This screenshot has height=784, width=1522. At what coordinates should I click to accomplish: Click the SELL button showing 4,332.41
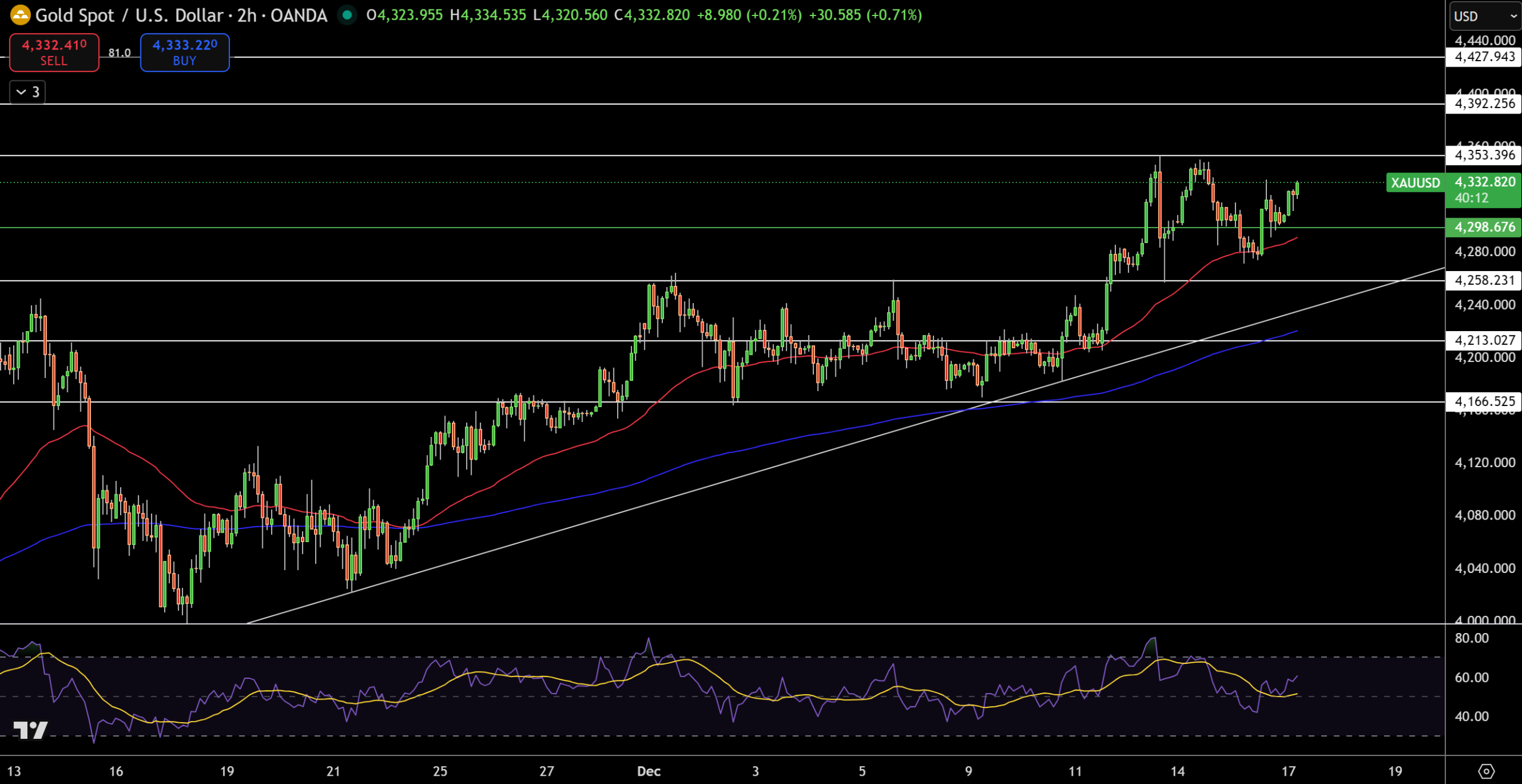pyautogui.click(x=54, y=52)
